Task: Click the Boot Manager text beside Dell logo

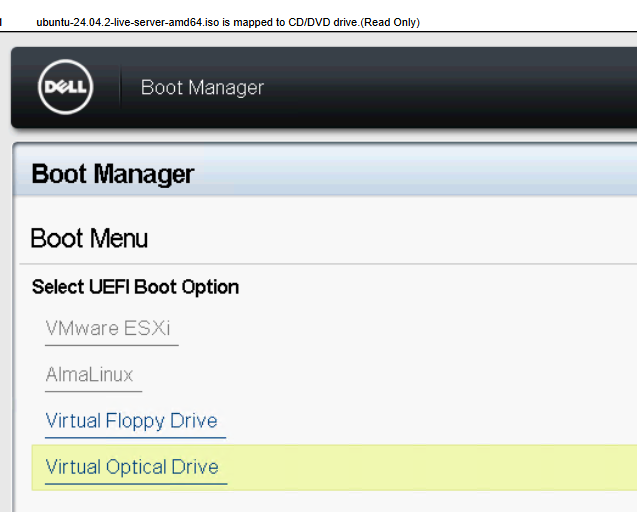Action: pos(202,88)
